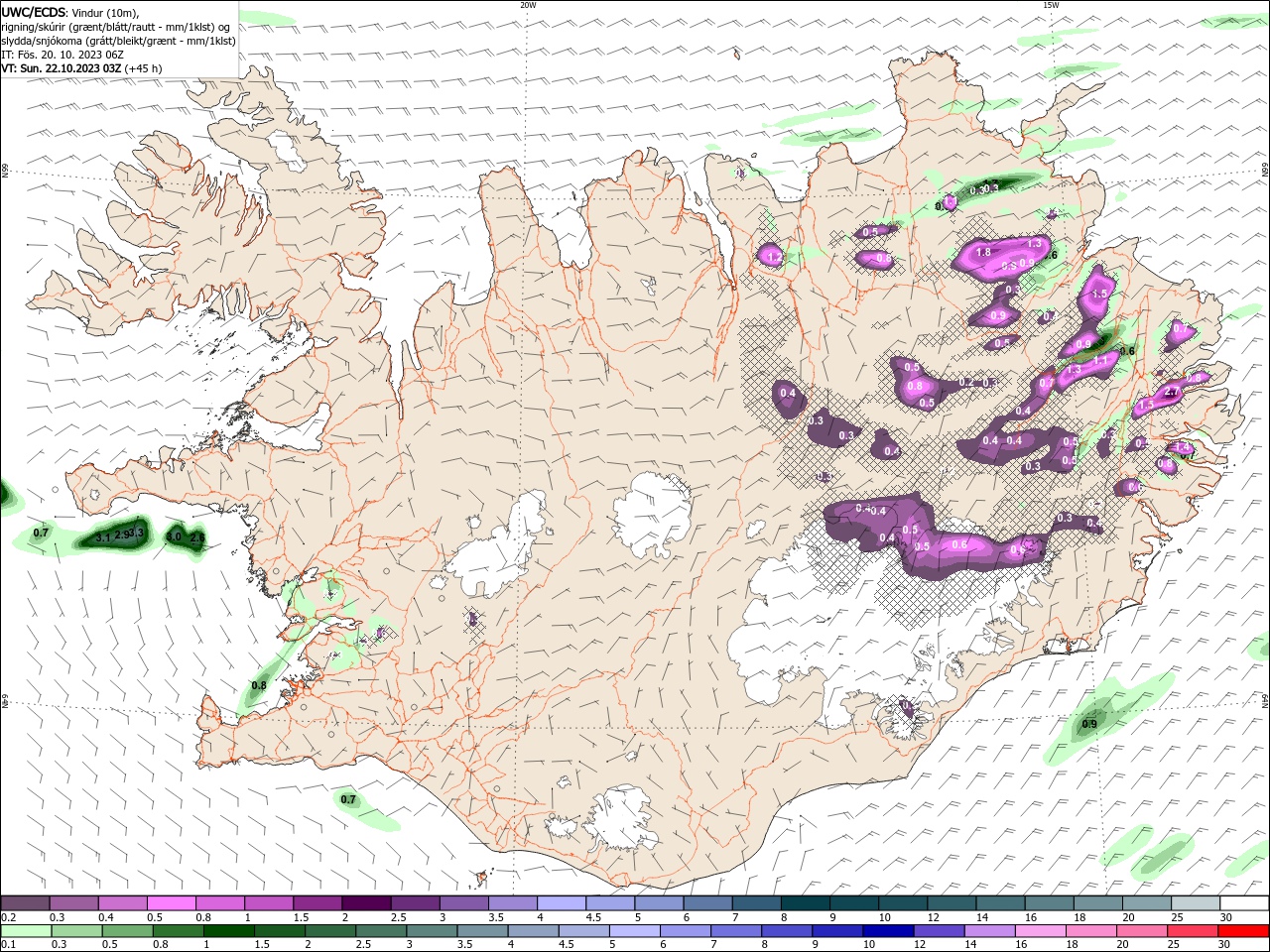
Task: Click the 'Vindur (10m)' title text
Action: 106,13
